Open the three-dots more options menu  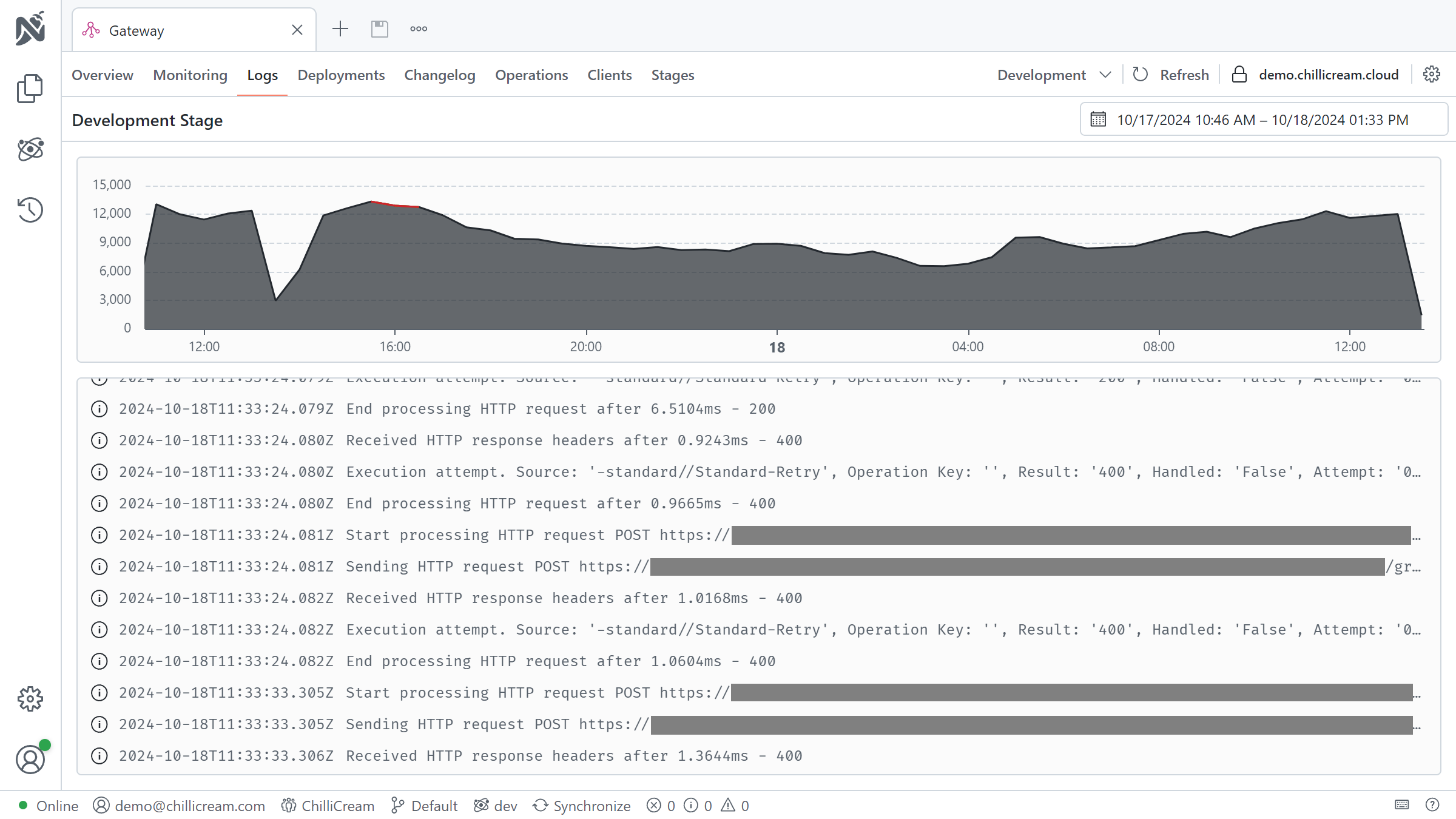point(419,29)
